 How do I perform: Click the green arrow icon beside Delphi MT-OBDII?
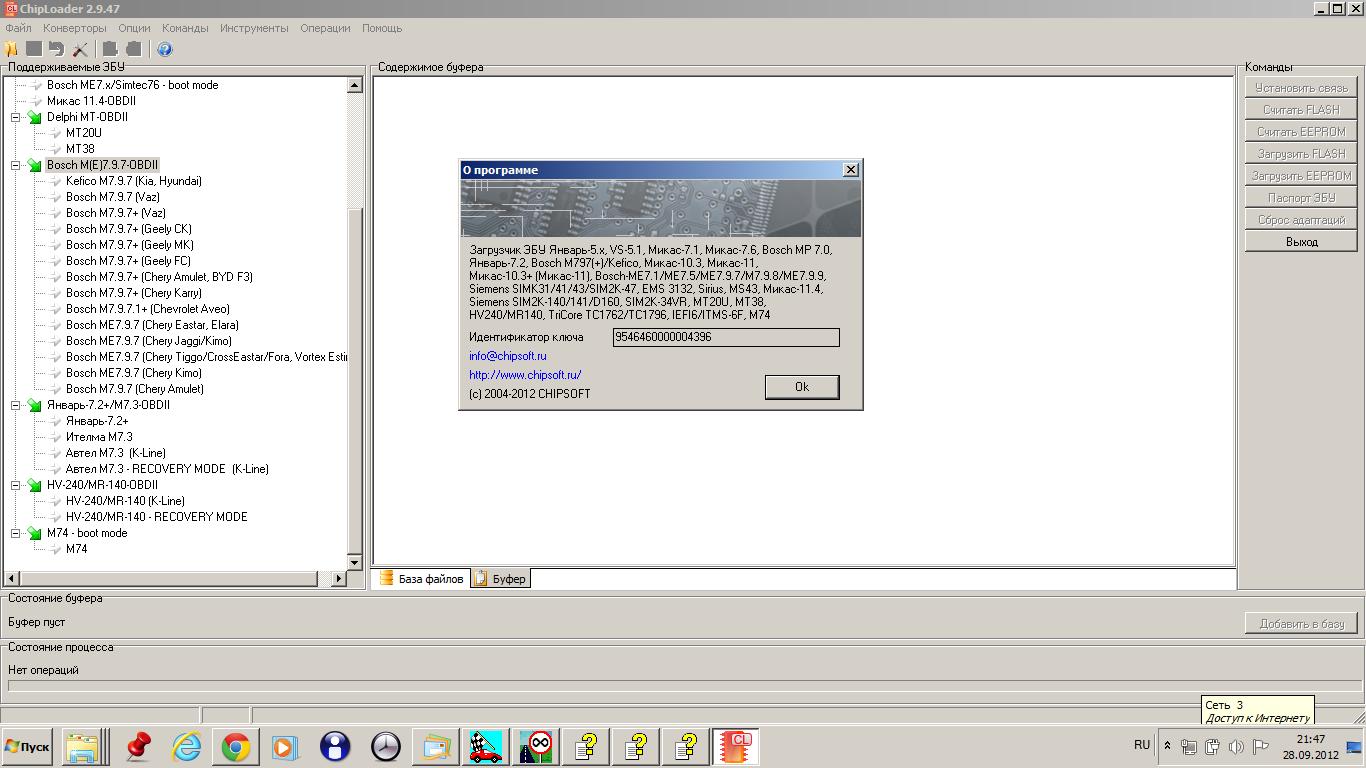click(35, 117)
